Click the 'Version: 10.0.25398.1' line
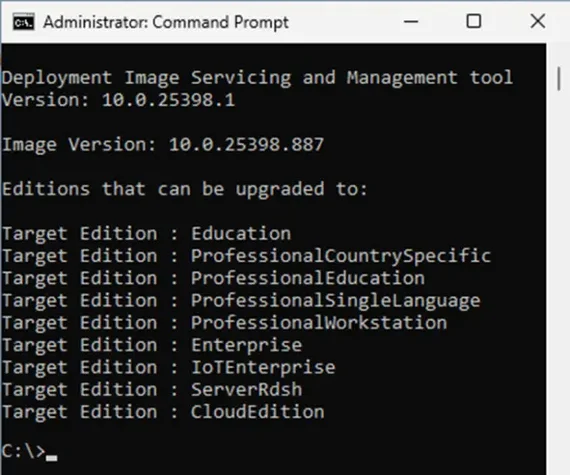Viewport: 570px width, 475px height. tap(119, 100)
